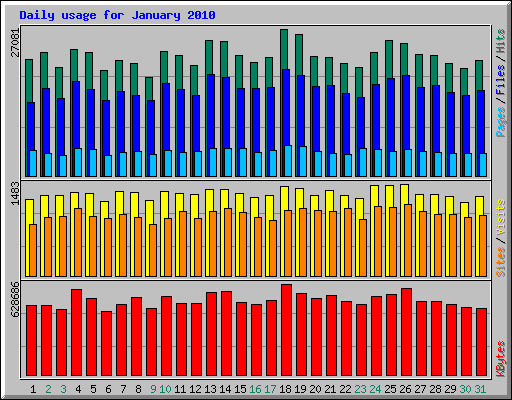Click the green hits bar for day 9

149,88
